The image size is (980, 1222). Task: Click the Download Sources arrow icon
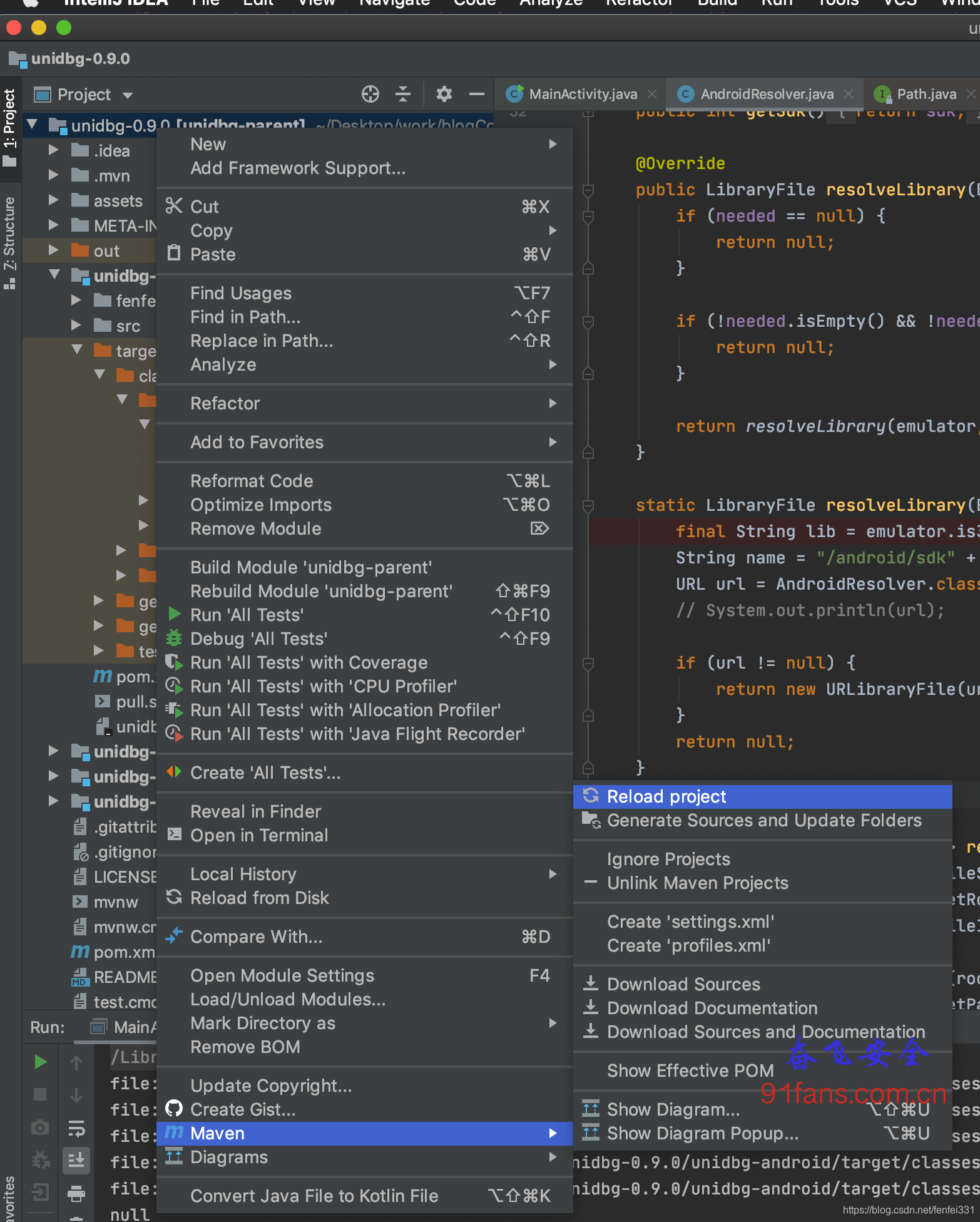point(591,983)
